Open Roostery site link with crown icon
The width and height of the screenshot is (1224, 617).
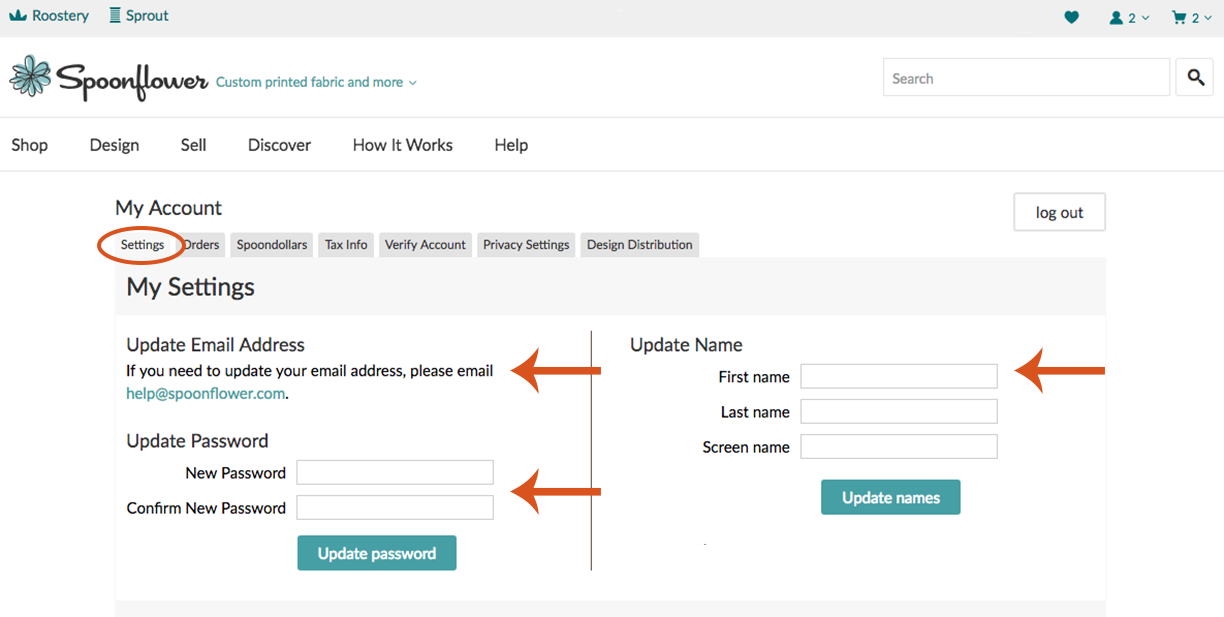pyautogui.click(x=49, y=16)
